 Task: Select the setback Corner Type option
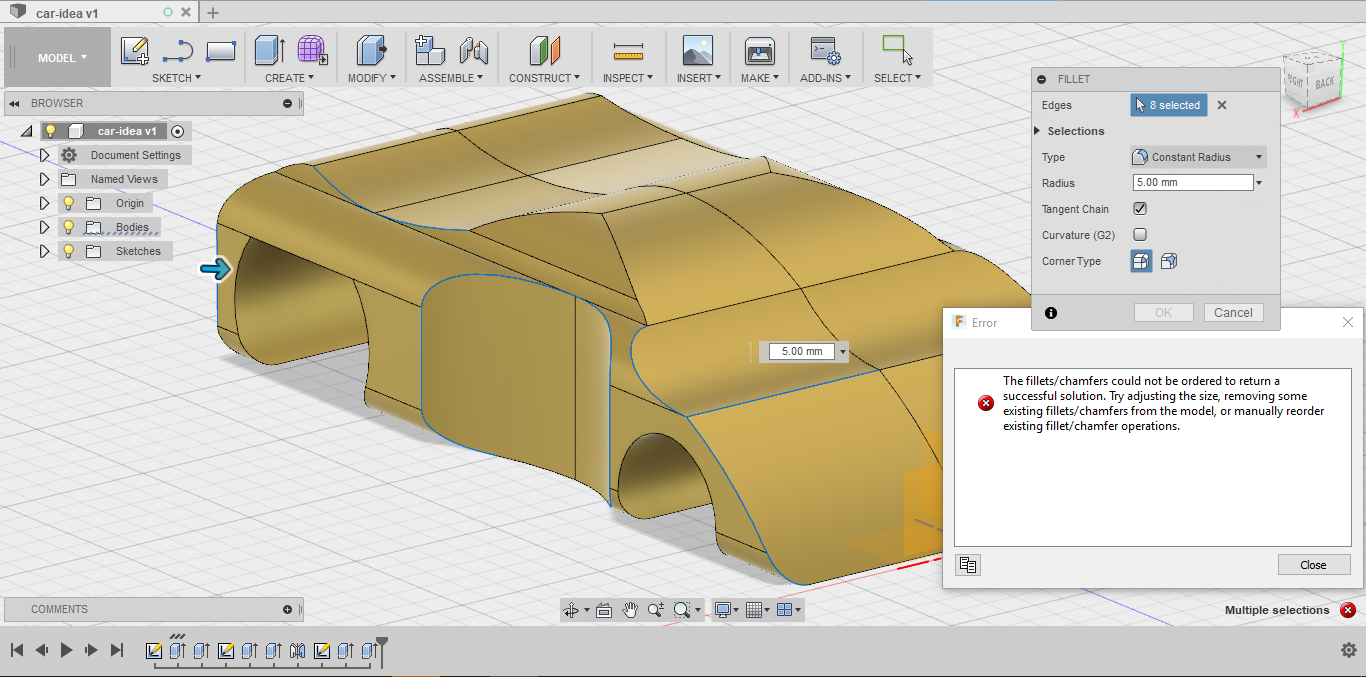click(1168, 261)
